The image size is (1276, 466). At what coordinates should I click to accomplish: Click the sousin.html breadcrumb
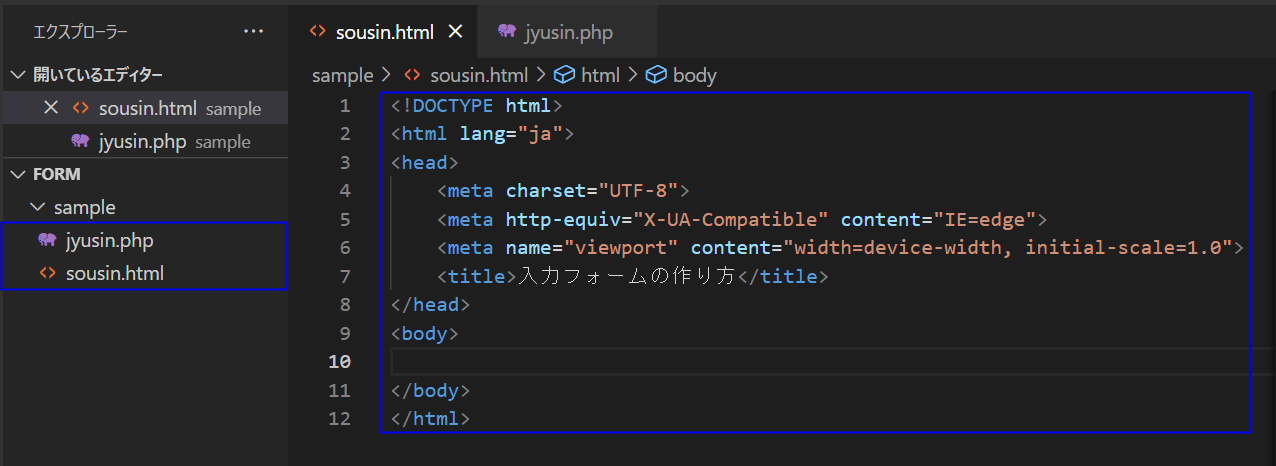pos(479,75)
